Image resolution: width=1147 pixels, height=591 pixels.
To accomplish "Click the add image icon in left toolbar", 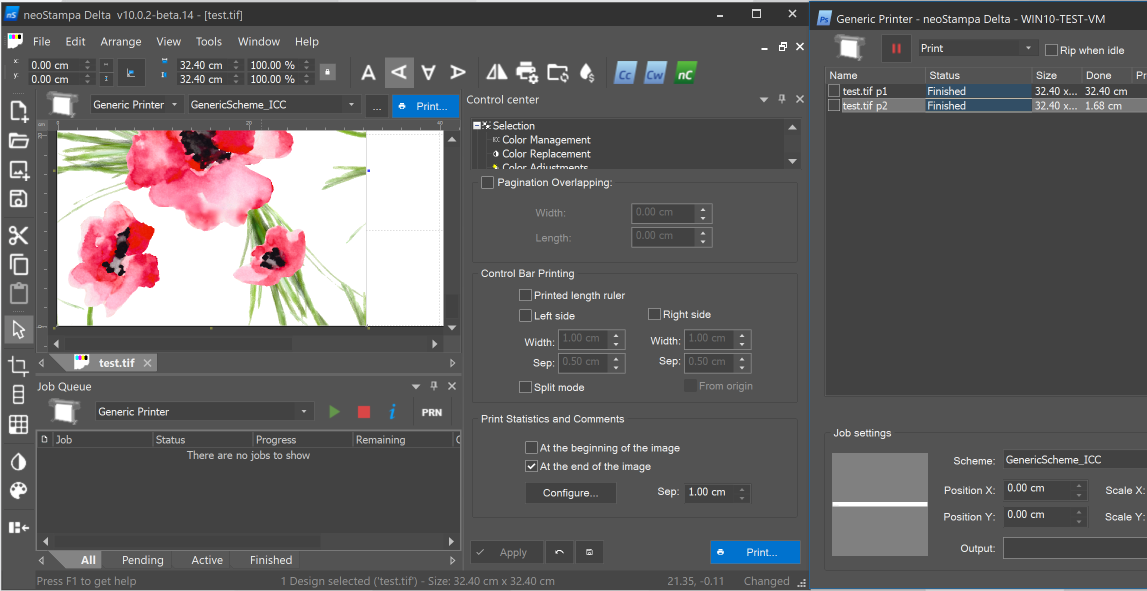I will [18, 170].
